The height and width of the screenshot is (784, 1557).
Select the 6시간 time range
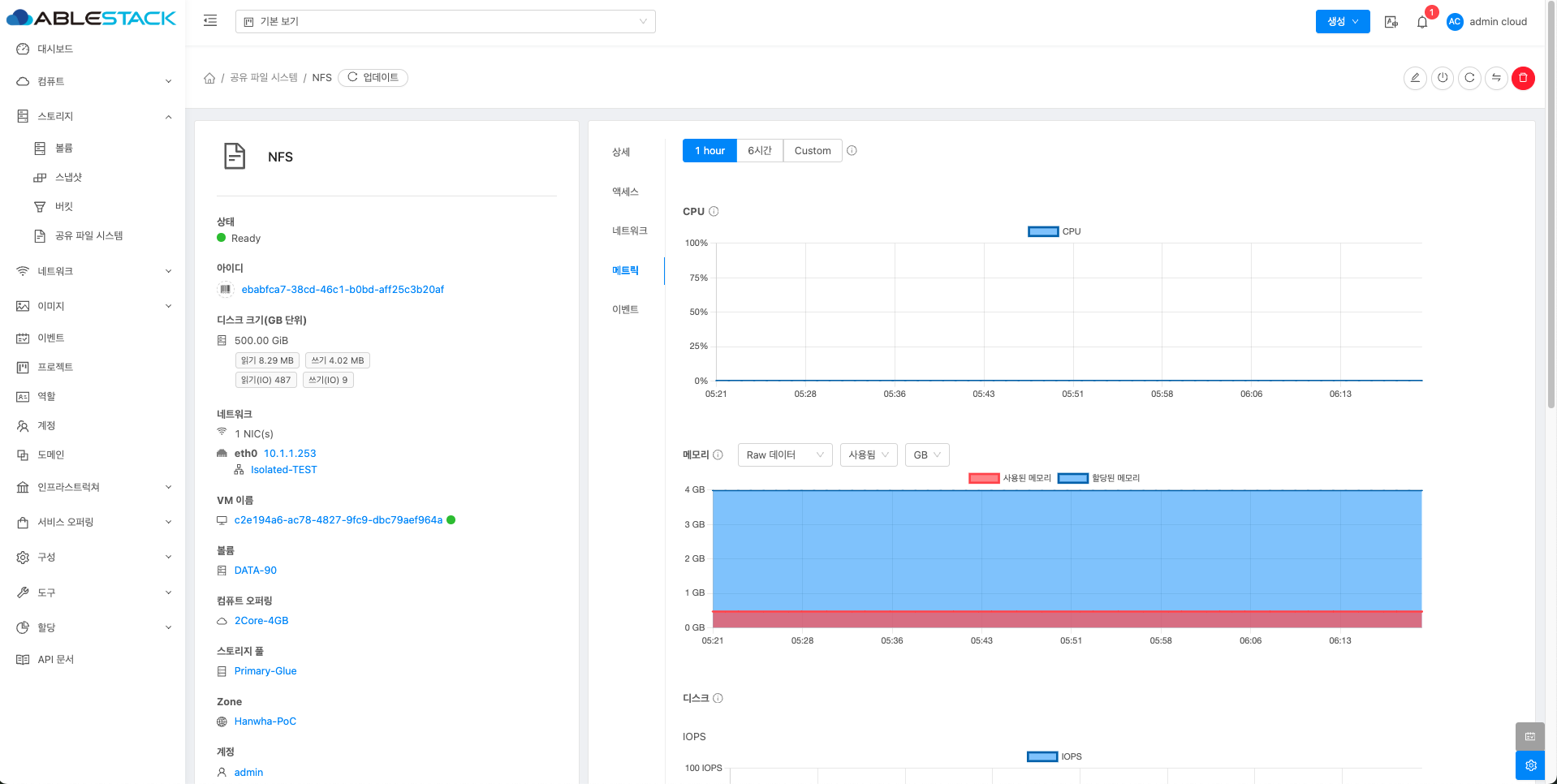coord(760,151)
